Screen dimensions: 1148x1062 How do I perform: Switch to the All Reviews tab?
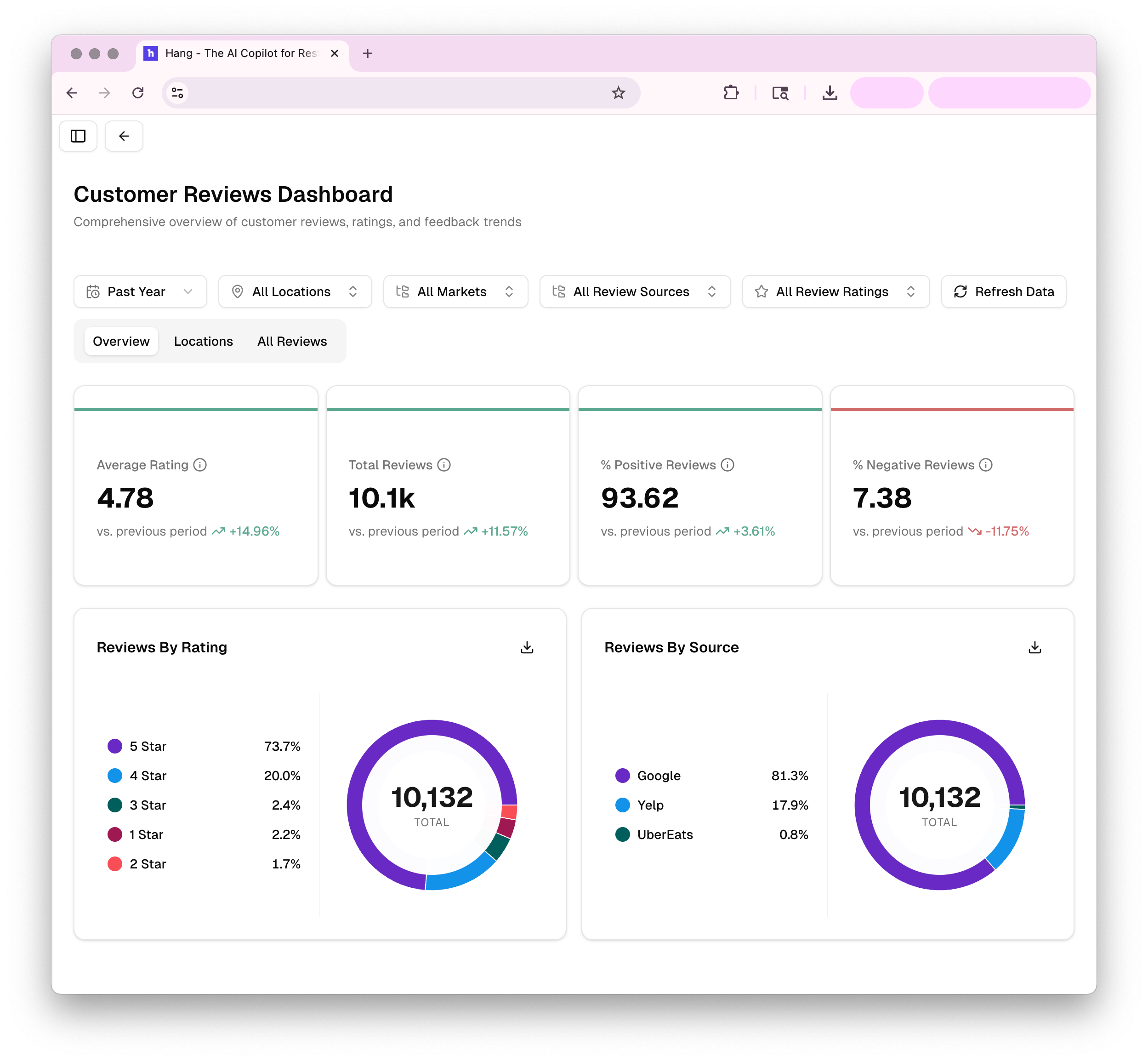click(292, 341)
